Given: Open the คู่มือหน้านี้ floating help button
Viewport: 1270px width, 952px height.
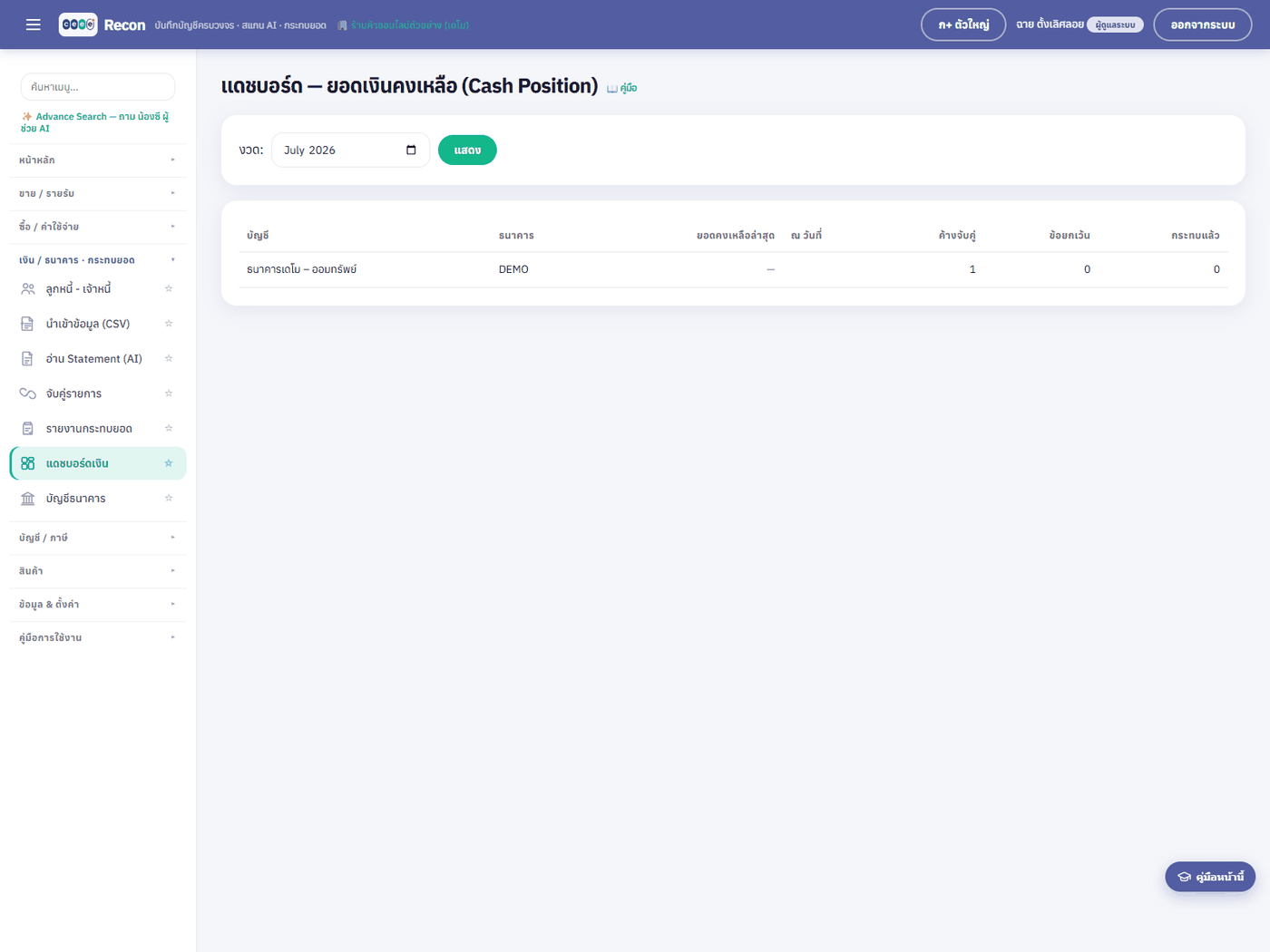Looking at the screenshot, I should (1210, 877).
